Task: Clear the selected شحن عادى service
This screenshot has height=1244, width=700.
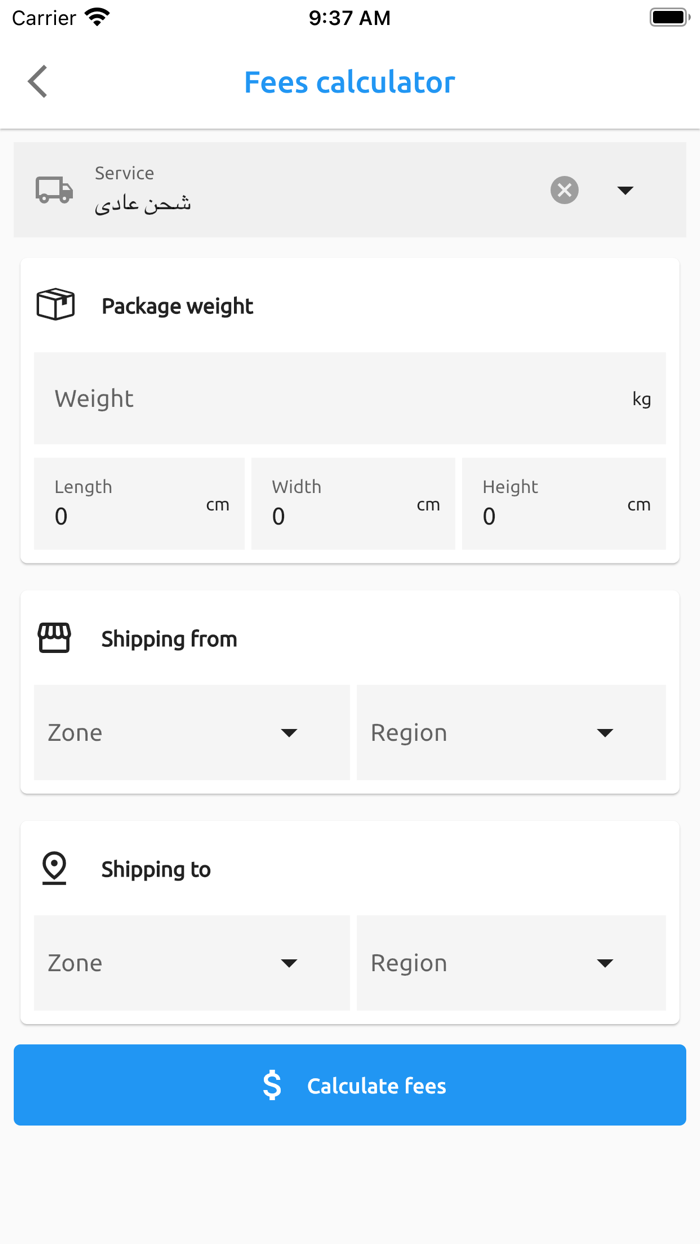Action: tap(563, 190)
